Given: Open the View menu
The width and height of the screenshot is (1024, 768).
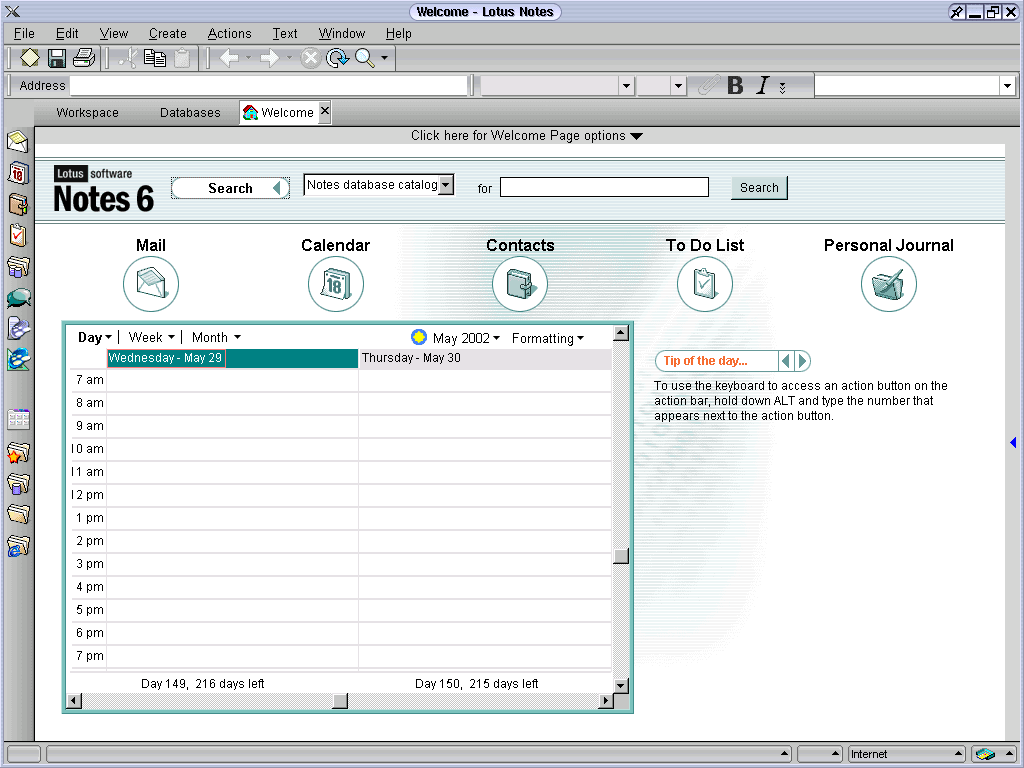Looking at the screenshot, I should pyautogui.click(x=114, y=33).
